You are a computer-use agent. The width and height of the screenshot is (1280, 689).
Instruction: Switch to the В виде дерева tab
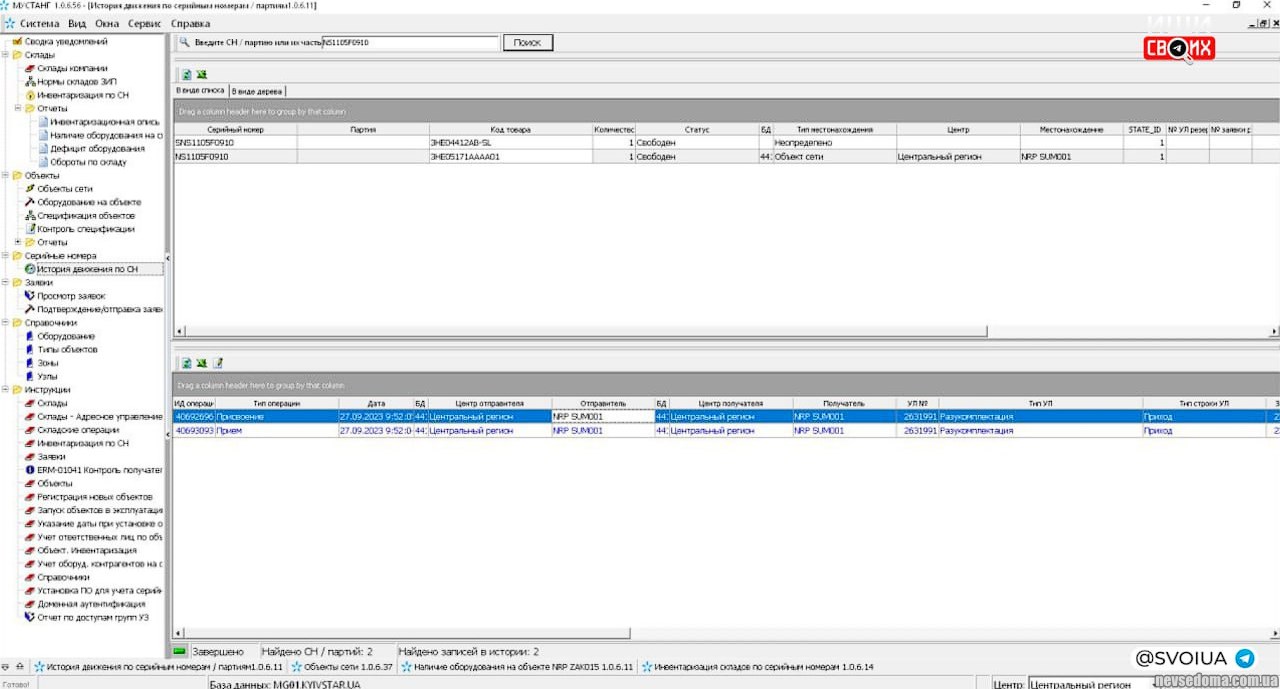pos(257,91)
